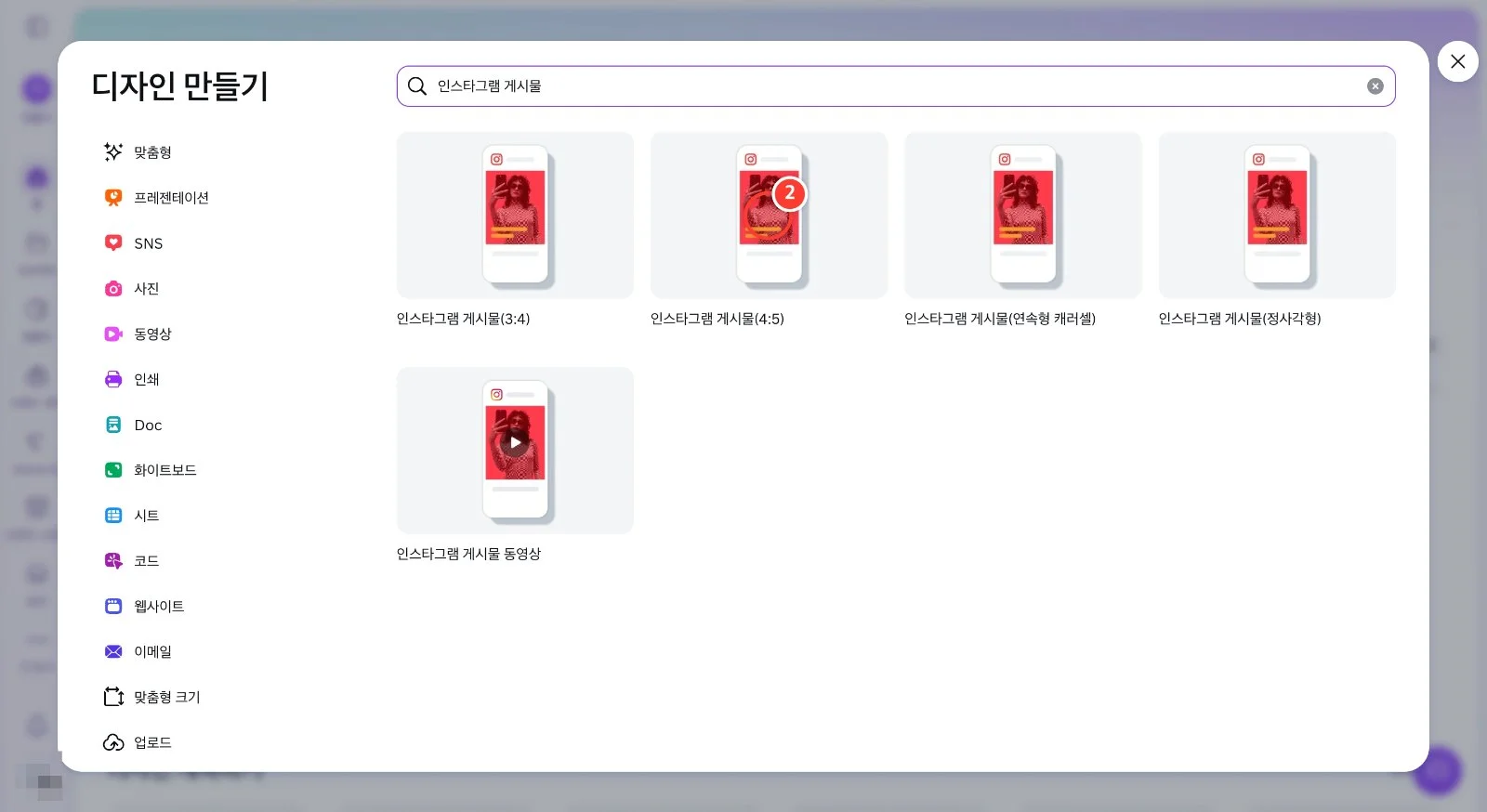
Task: Click the 인스타그램 게시물(3:4) caption
Action: (463, 319)
